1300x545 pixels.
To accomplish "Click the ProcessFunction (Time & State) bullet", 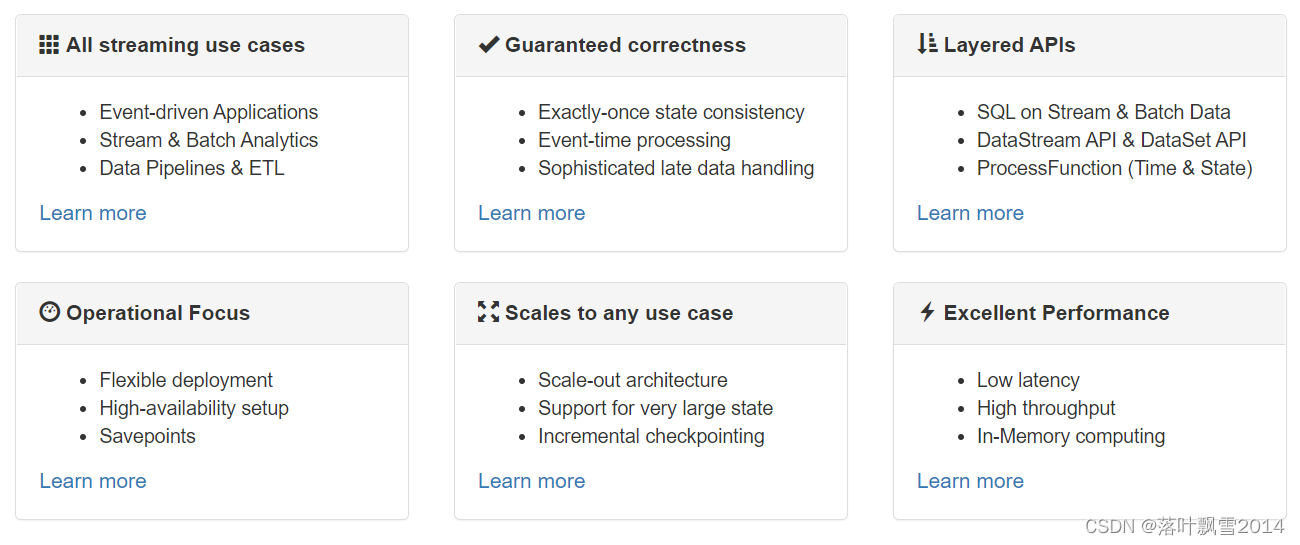I will coord(1114,168).
